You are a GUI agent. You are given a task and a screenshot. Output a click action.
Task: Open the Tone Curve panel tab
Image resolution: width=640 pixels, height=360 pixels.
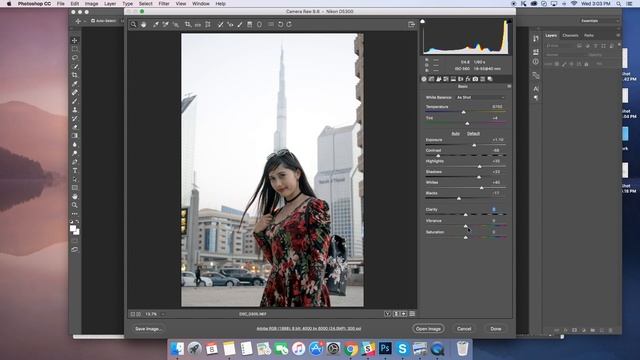(x=431, y=79)
